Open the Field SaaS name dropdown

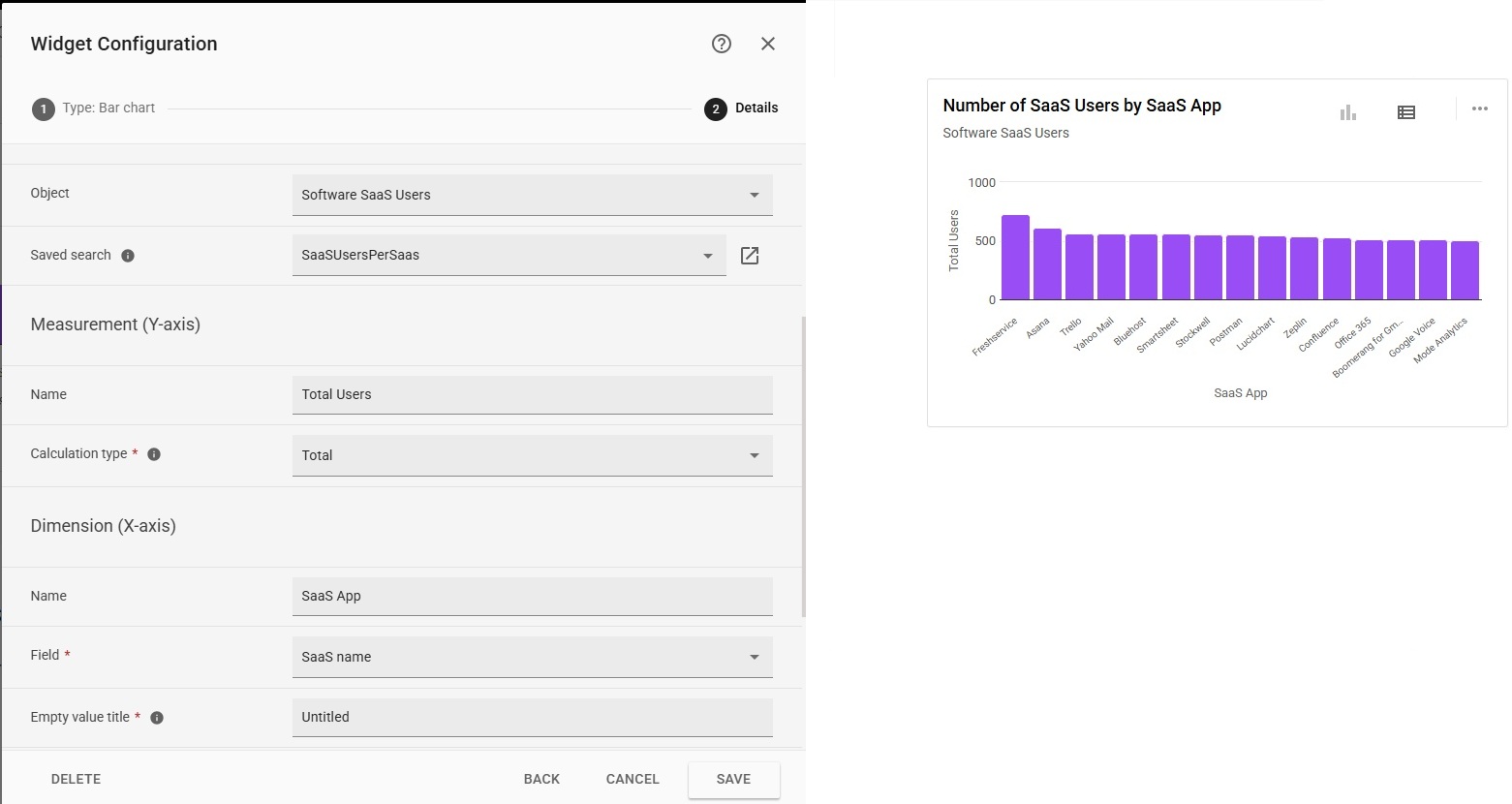(x=533, y=657)
